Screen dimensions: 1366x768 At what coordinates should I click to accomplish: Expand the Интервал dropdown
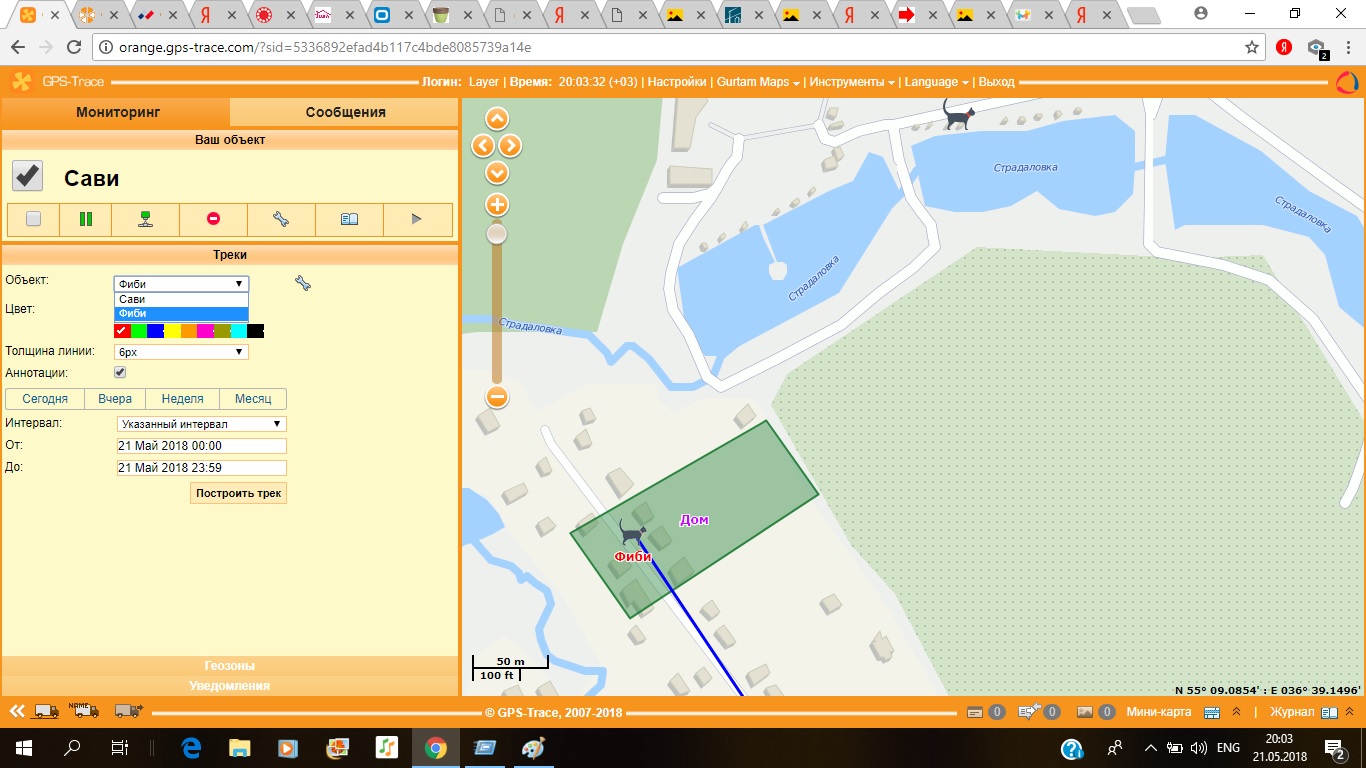click(200, 424)
